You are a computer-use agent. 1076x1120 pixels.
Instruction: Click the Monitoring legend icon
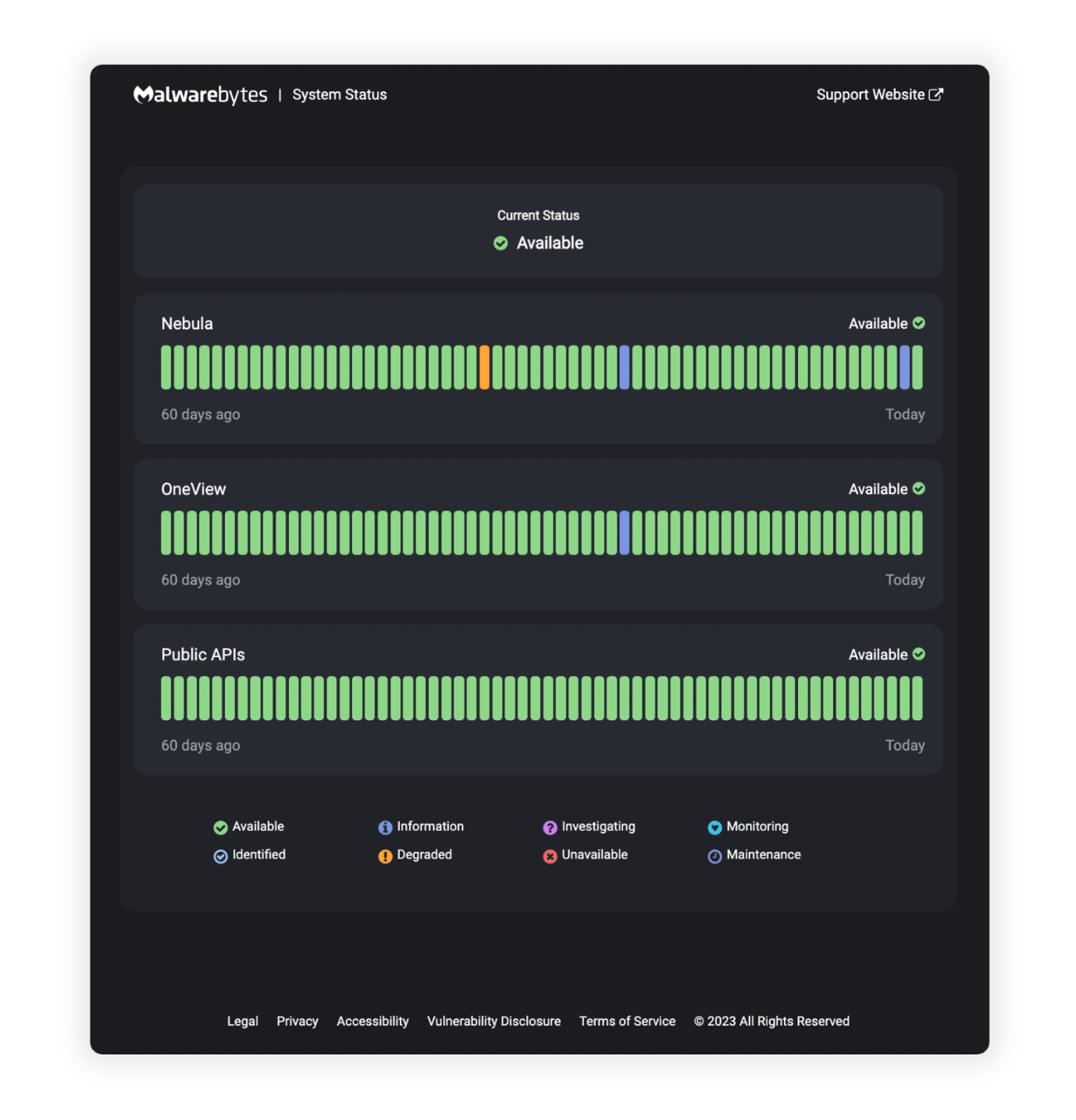point(714,827)
